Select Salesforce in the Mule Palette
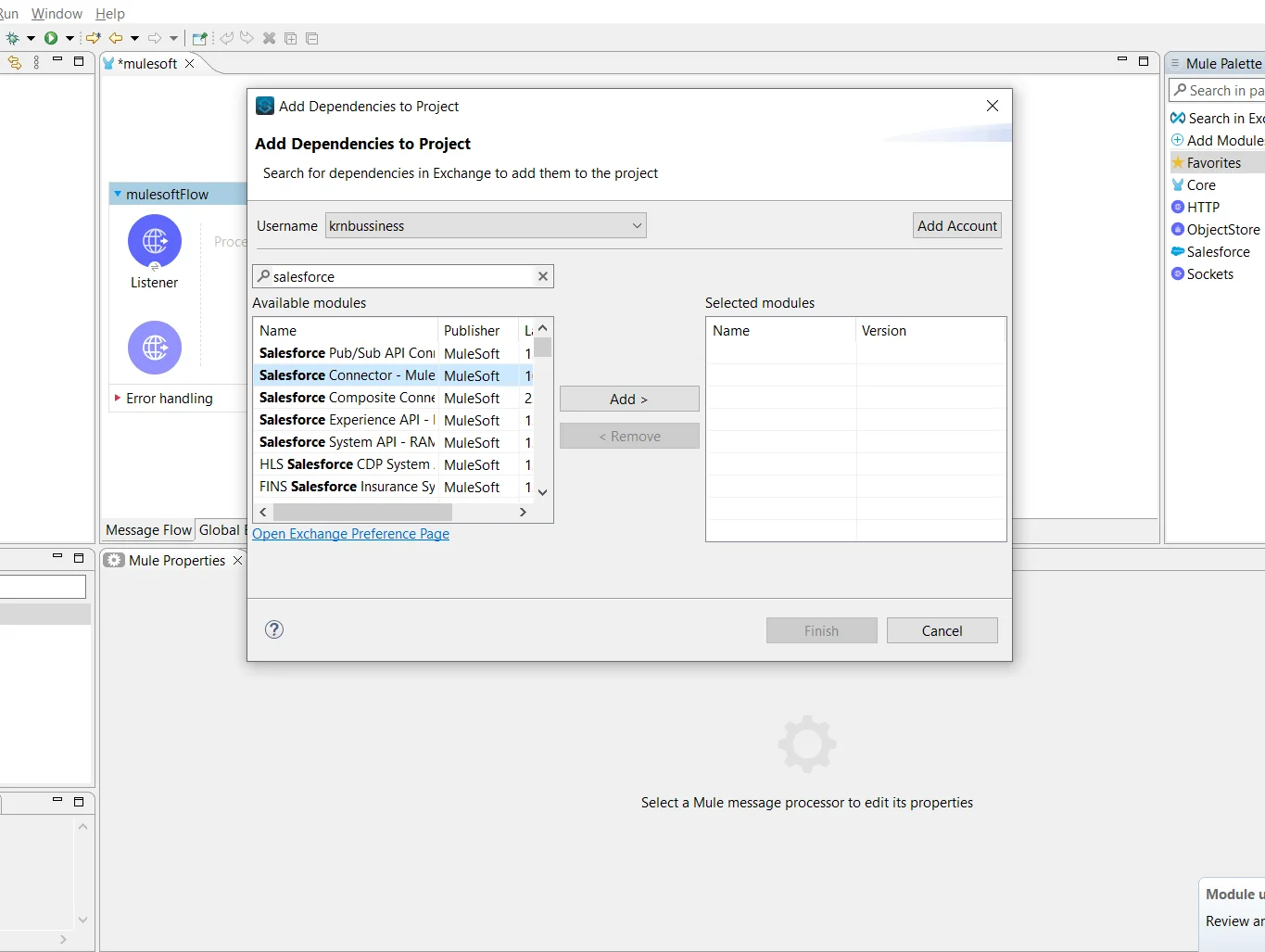 (x=1219, y=251)
